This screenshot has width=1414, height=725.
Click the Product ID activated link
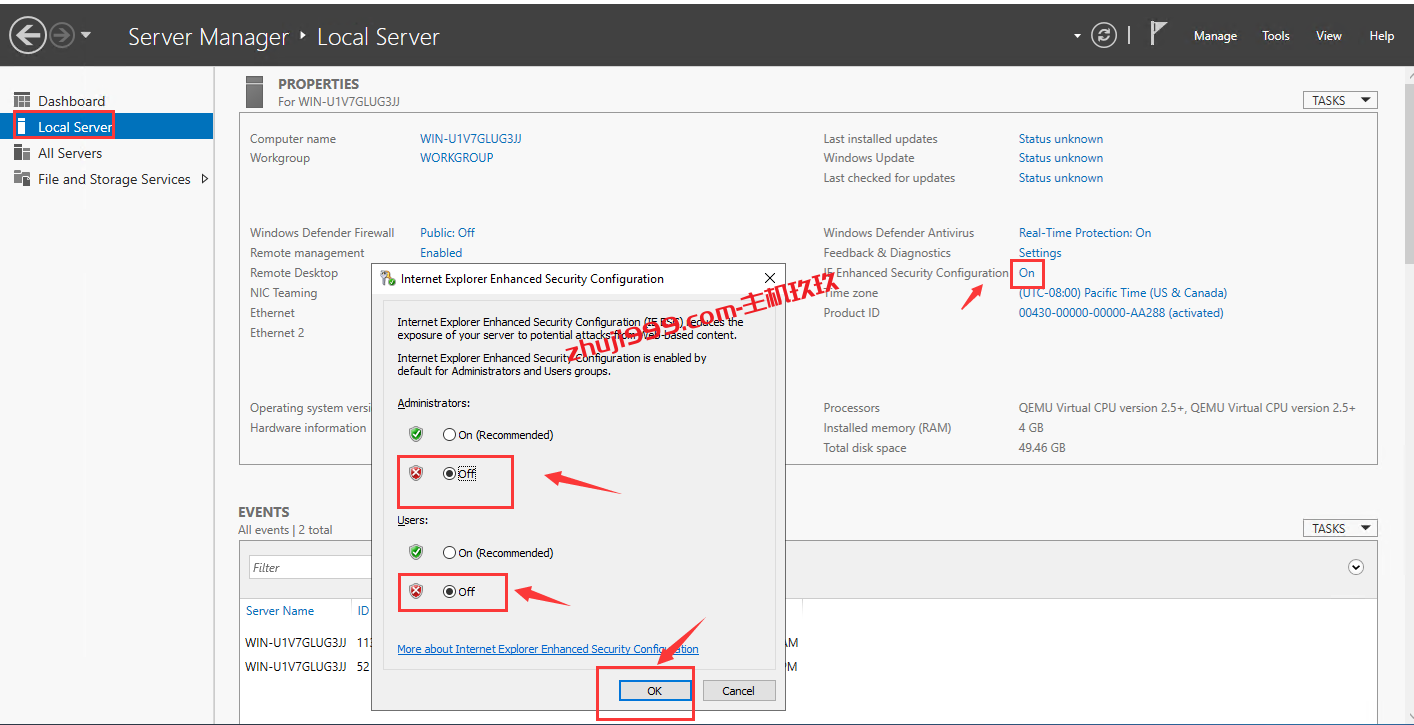click(1121, 313)
